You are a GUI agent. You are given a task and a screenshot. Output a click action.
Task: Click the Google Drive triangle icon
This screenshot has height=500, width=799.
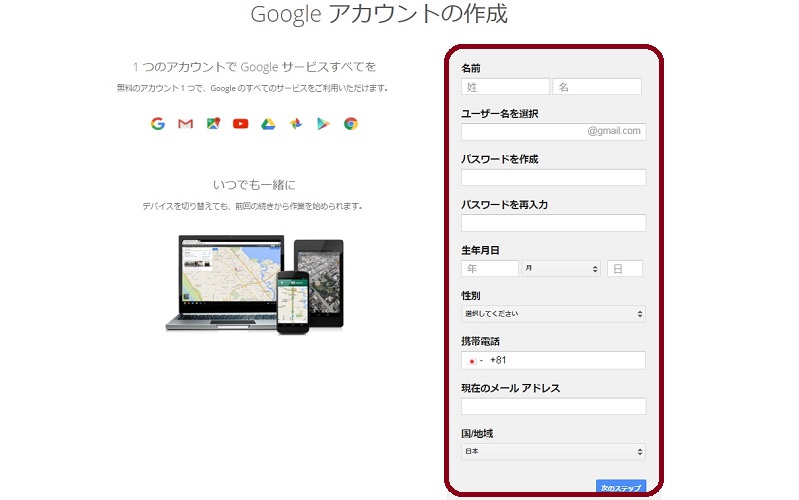[269, 123]
